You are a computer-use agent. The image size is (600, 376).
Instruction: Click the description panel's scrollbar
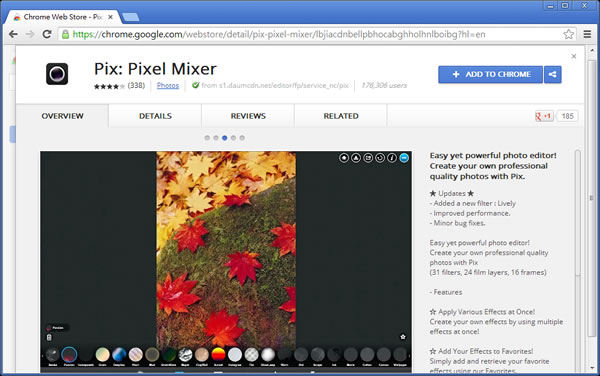click(x=578, y=214)
